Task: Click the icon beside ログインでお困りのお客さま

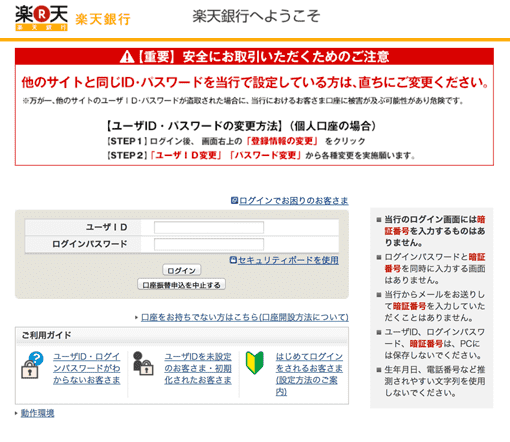Action: pyautogui.click(x=234, y=200)
